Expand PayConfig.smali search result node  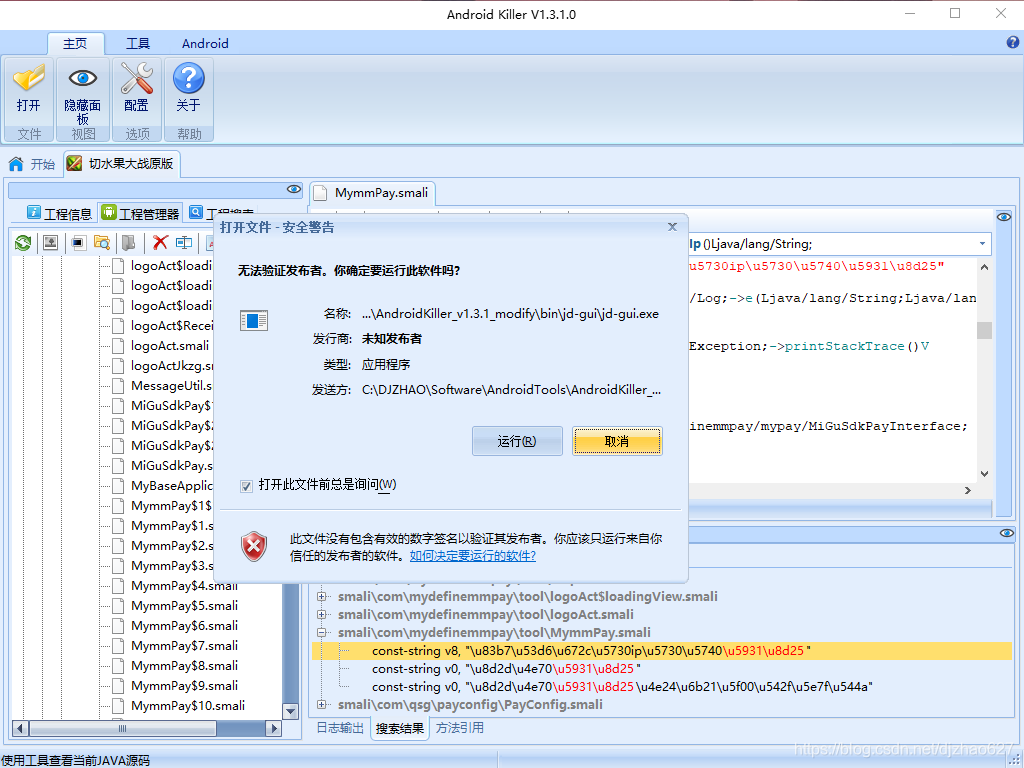pyautogui.click(x=321, y=704)
